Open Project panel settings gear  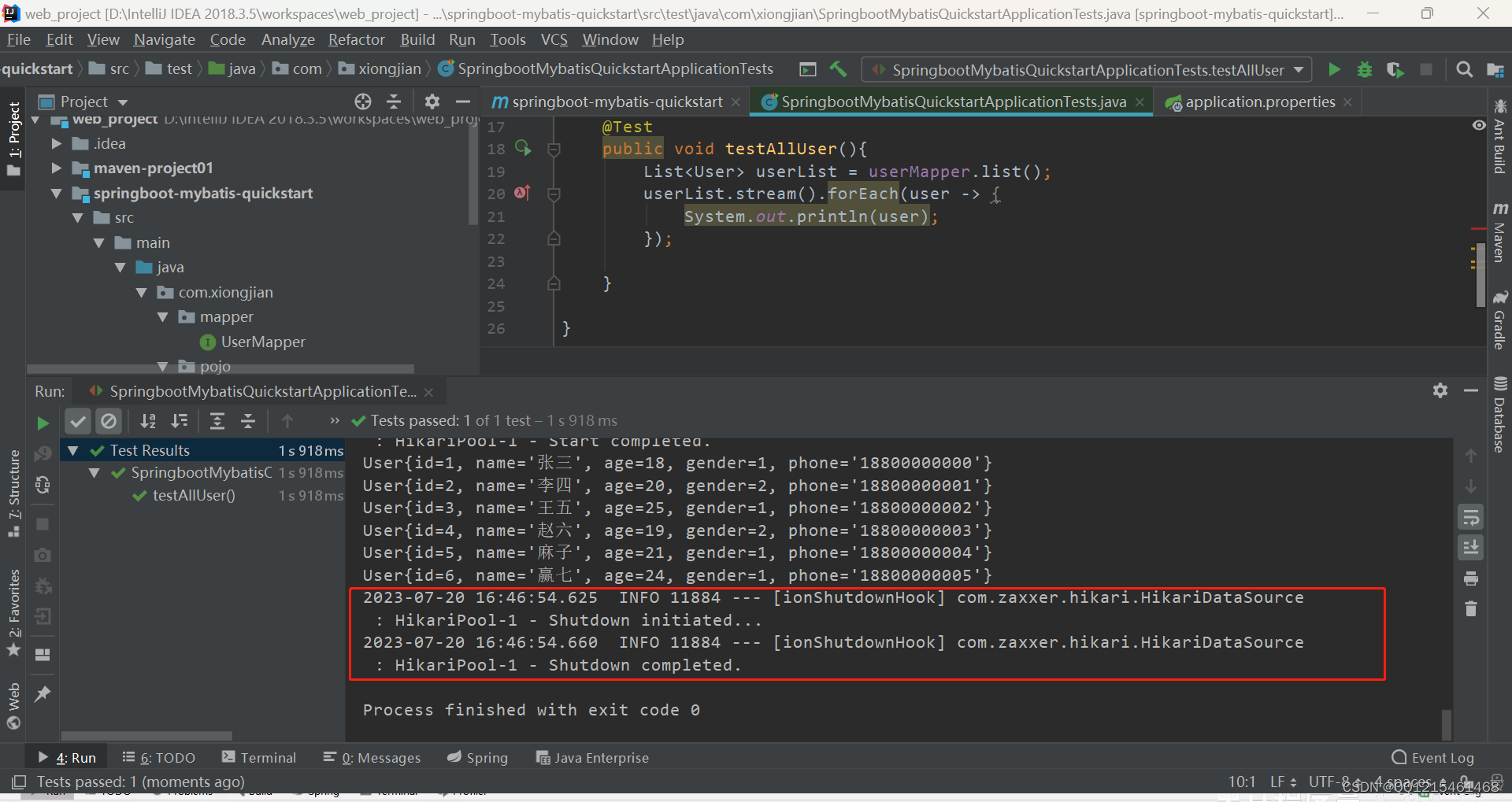[x=432, y=102]
